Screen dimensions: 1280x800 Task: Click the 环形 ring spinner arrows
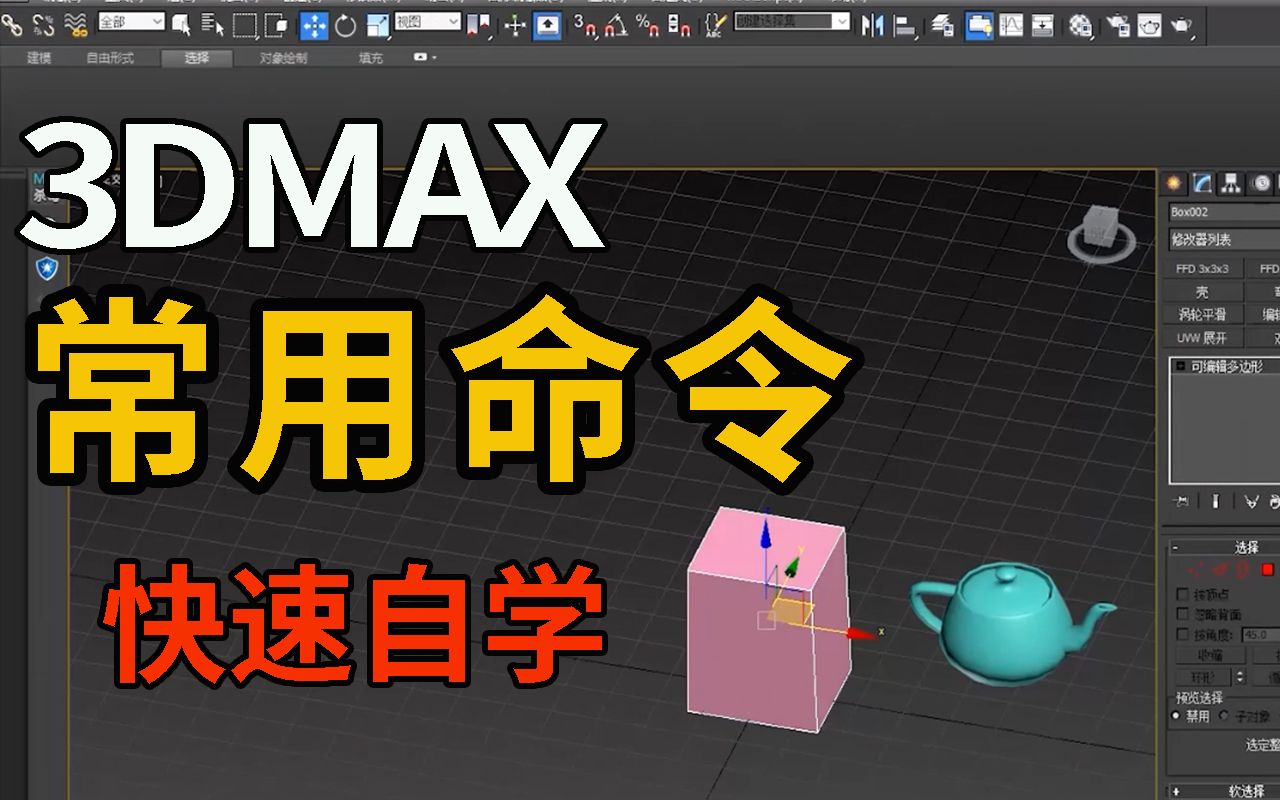click(x=1240, y=677)
